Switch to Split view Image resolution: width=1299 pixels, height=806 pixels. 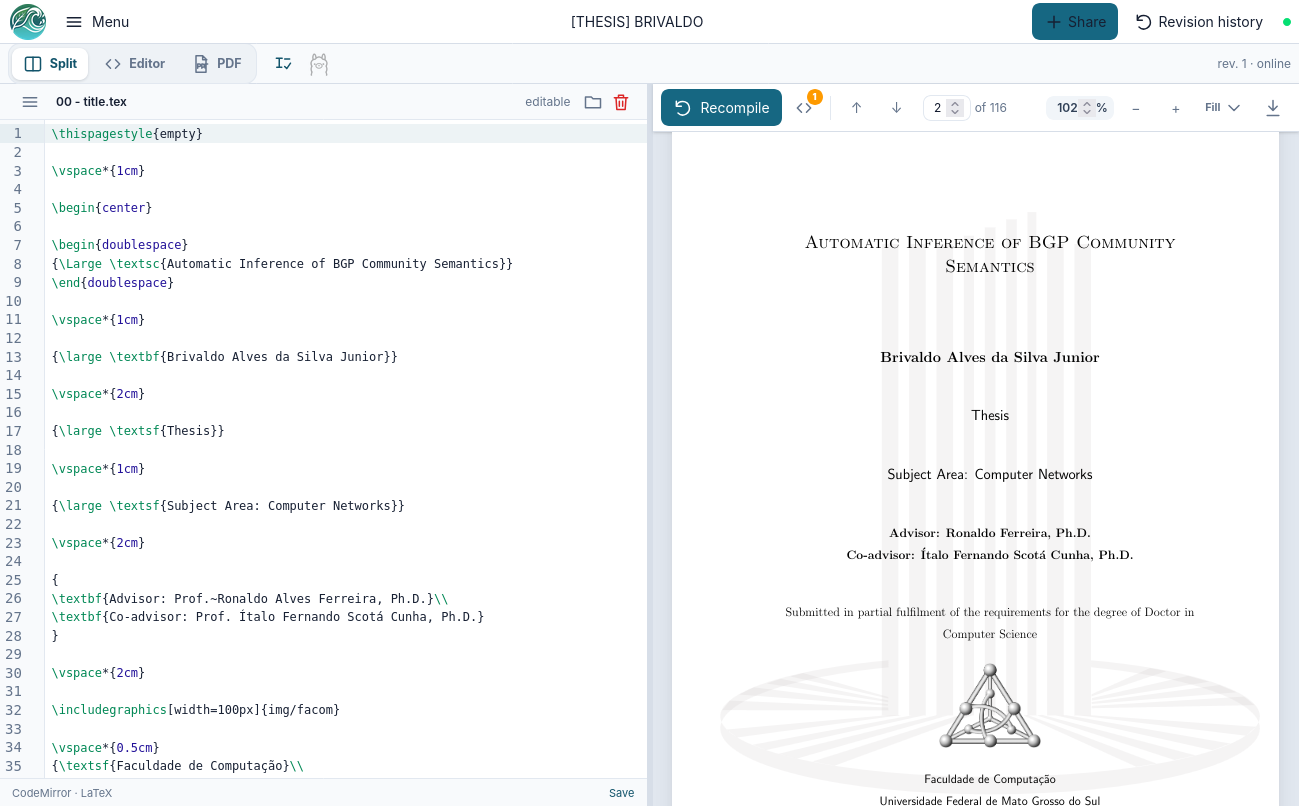click(x=51, y=63)
